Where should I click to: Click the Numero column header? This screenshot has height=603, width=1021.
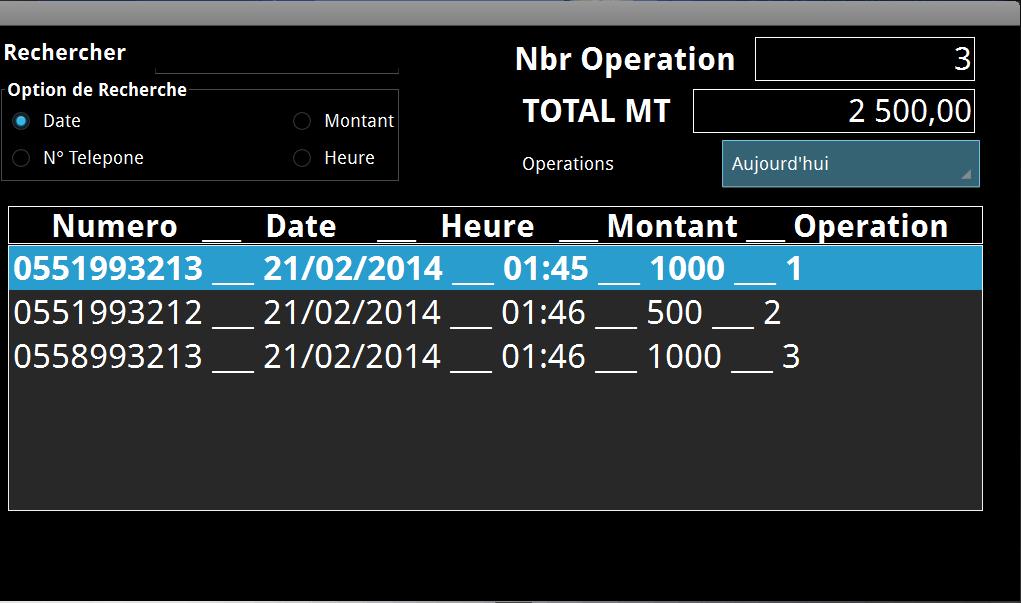(x=114, y=226)
